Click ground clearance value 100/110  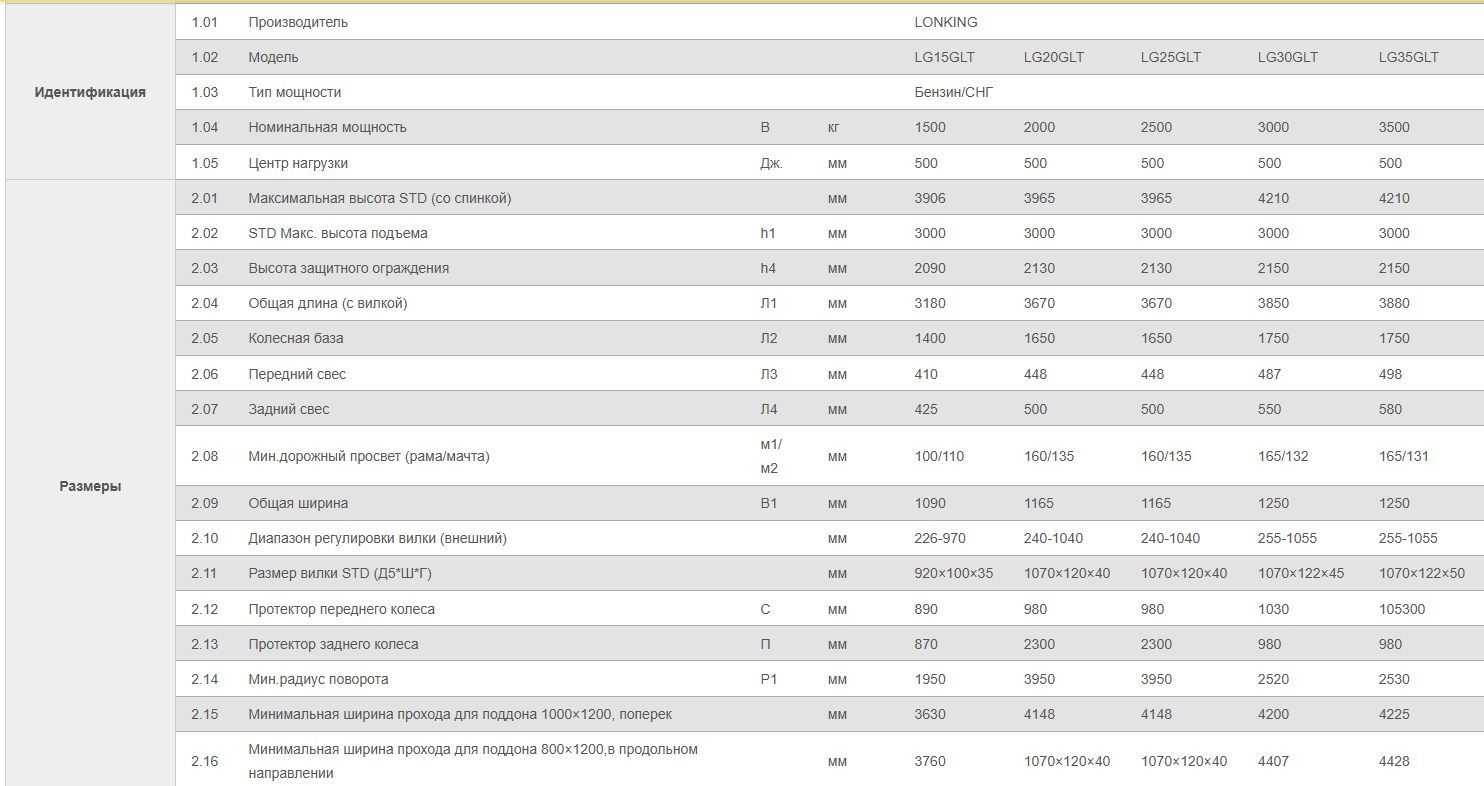coord(939,456)
